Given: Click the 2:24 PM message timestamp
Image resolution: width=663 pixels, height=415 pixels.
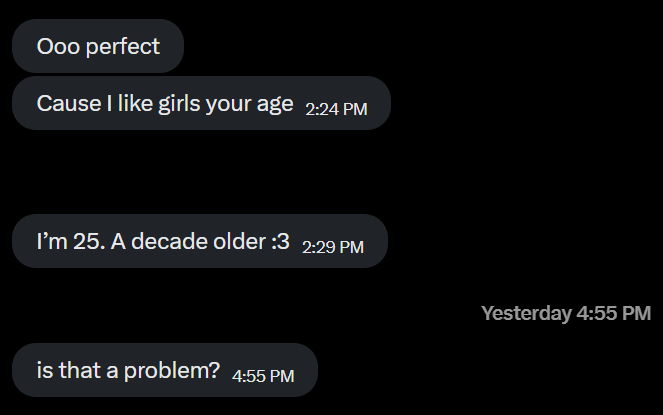Looking at the screenshot, I should [x=336, y=109].
